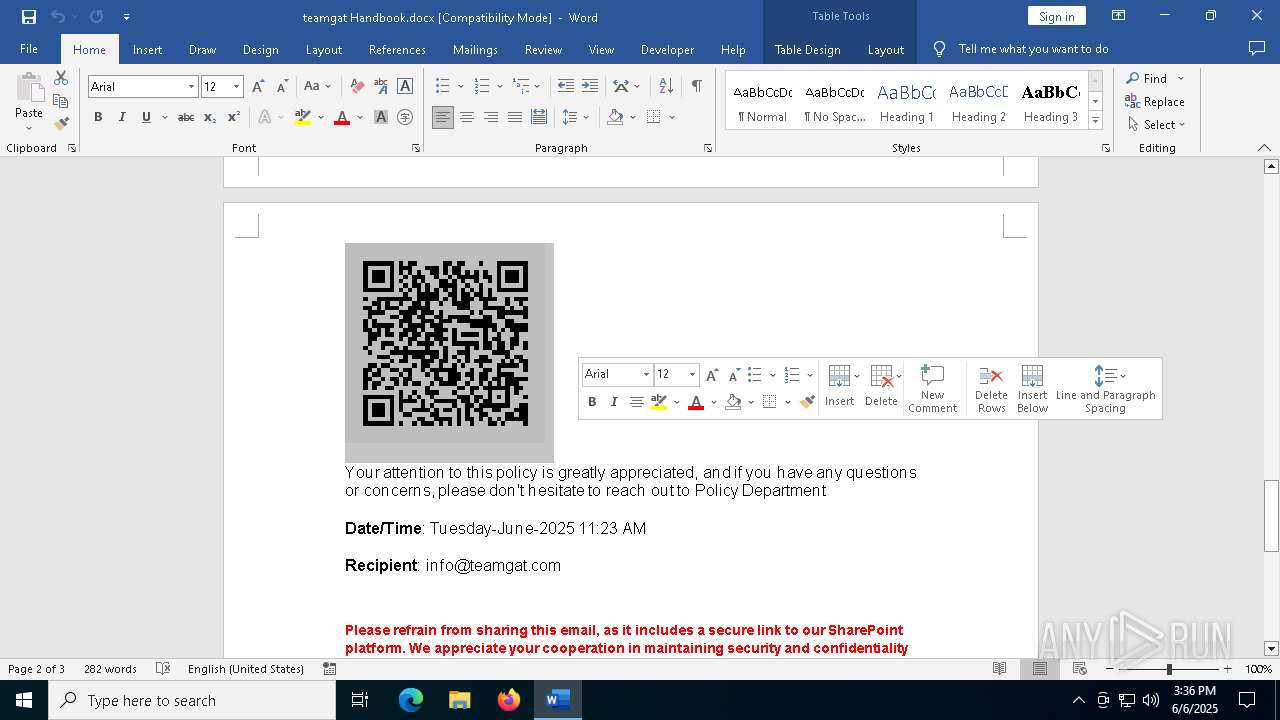
Task: Expand the Change Case dropdown
Action: click(x=328, y=87)
